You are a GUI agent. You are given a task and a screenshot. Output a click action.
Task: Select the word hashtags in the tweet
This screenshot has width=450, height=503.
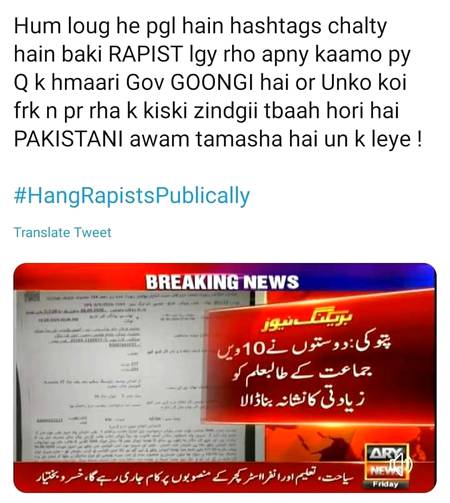(275, 27)
